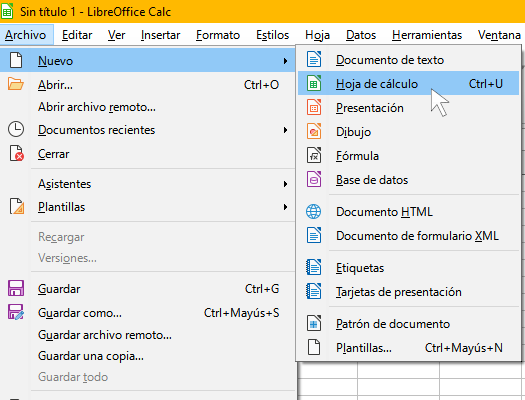Open the Archivo menu
The height and width of the screenshot is (400, 525).
[25, 35]
